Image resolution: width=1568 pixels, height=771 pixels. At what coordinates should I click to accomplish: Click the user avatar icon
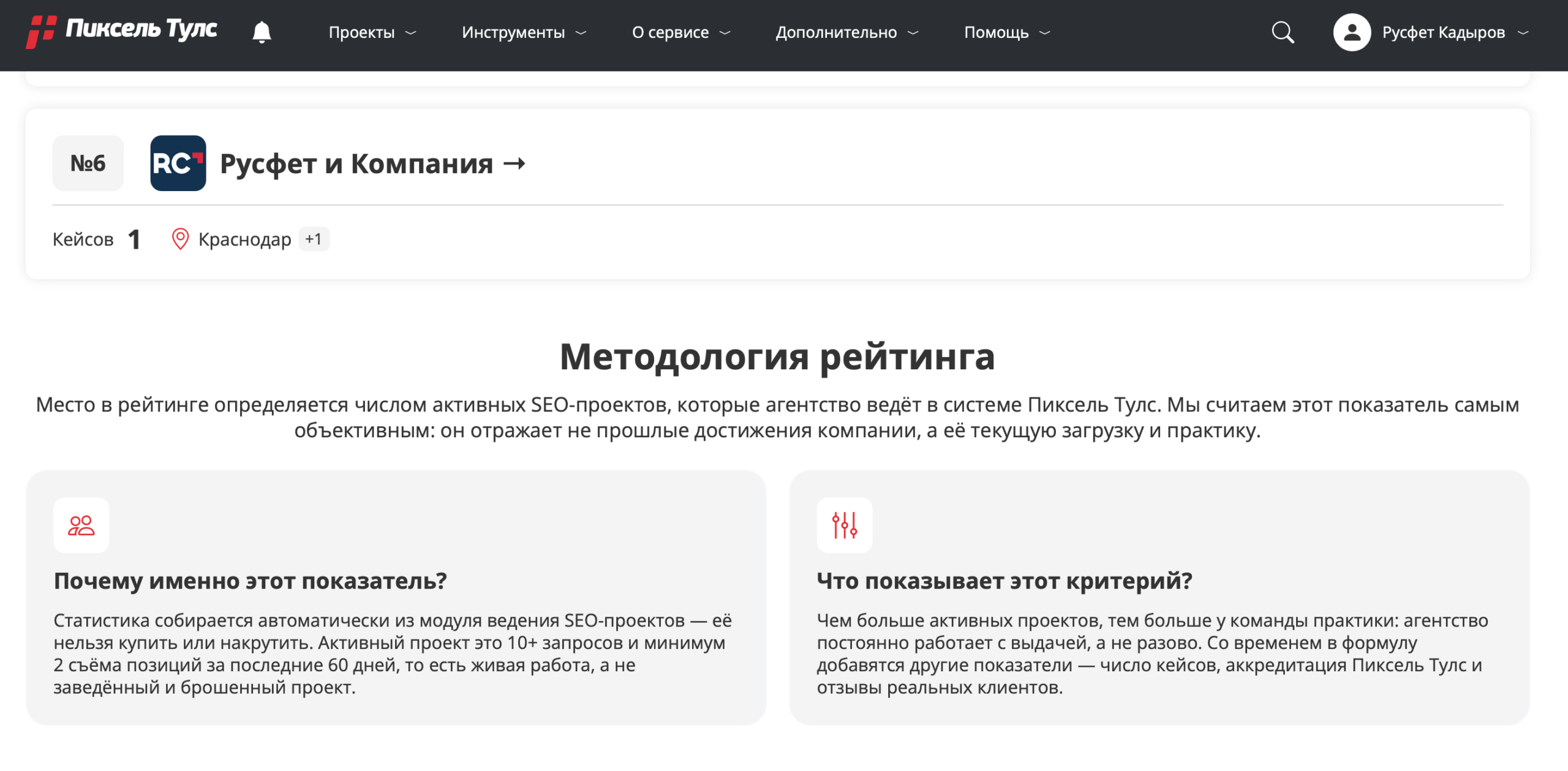pyautogui.click(x=1352, y=32)
